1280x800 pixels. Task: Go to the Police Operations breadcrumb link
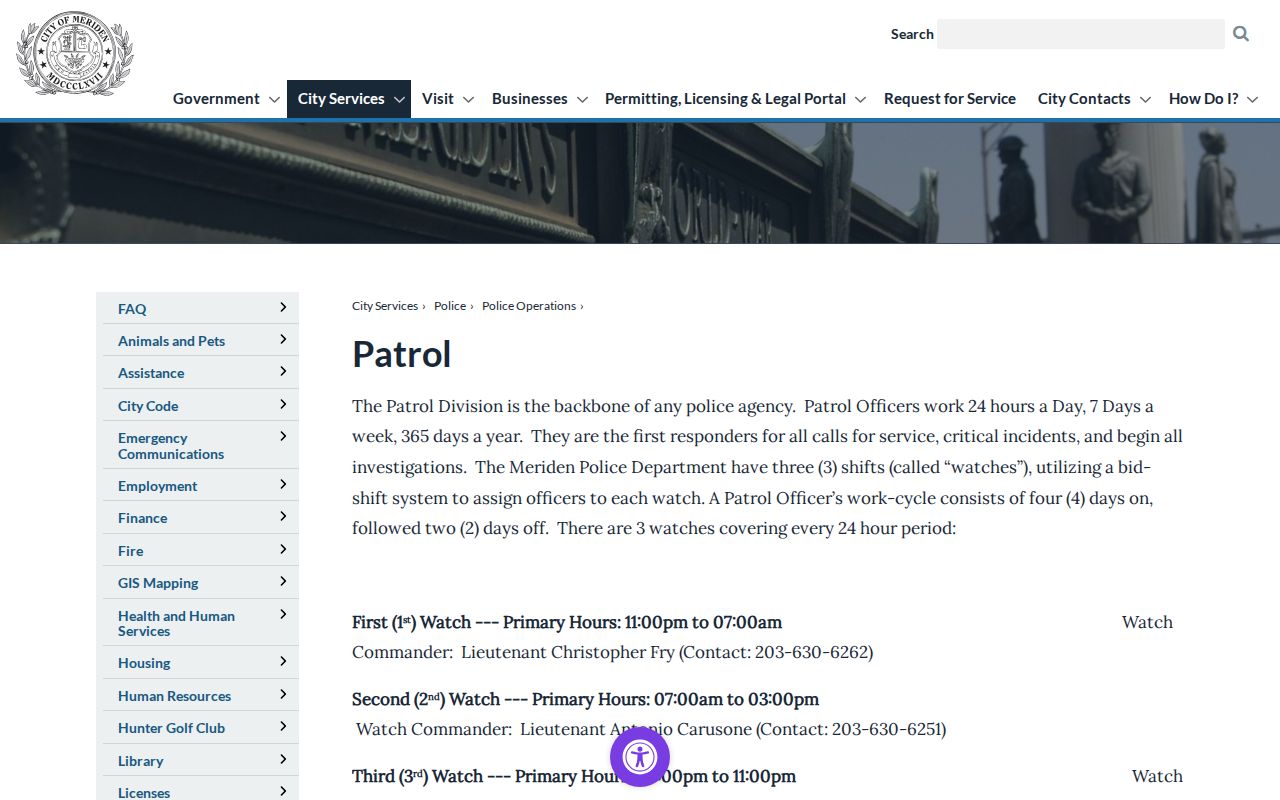point(529,306)
